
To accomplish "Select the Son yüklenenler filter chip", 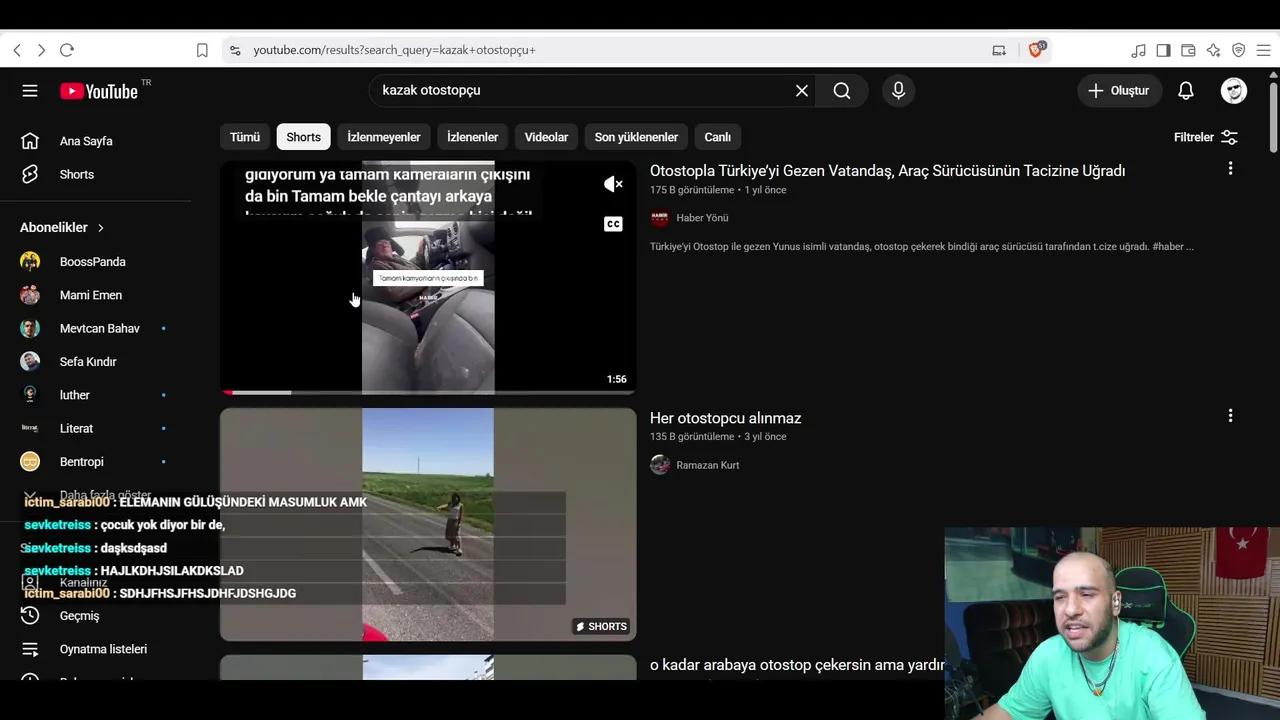I will 636,137.
